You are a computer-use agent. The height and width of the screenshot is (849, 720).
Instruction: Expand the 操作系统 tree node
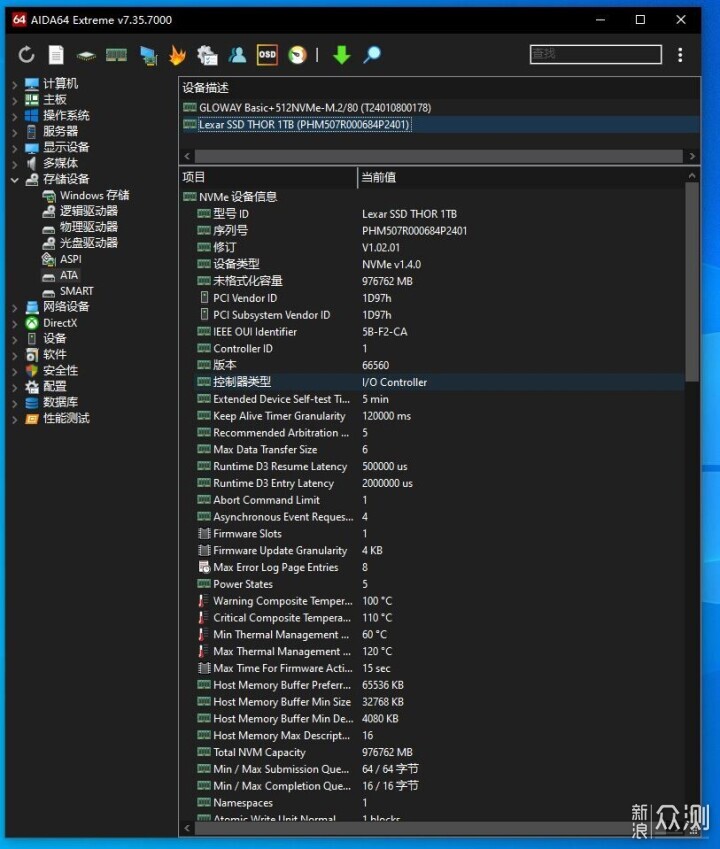(15, 116)
